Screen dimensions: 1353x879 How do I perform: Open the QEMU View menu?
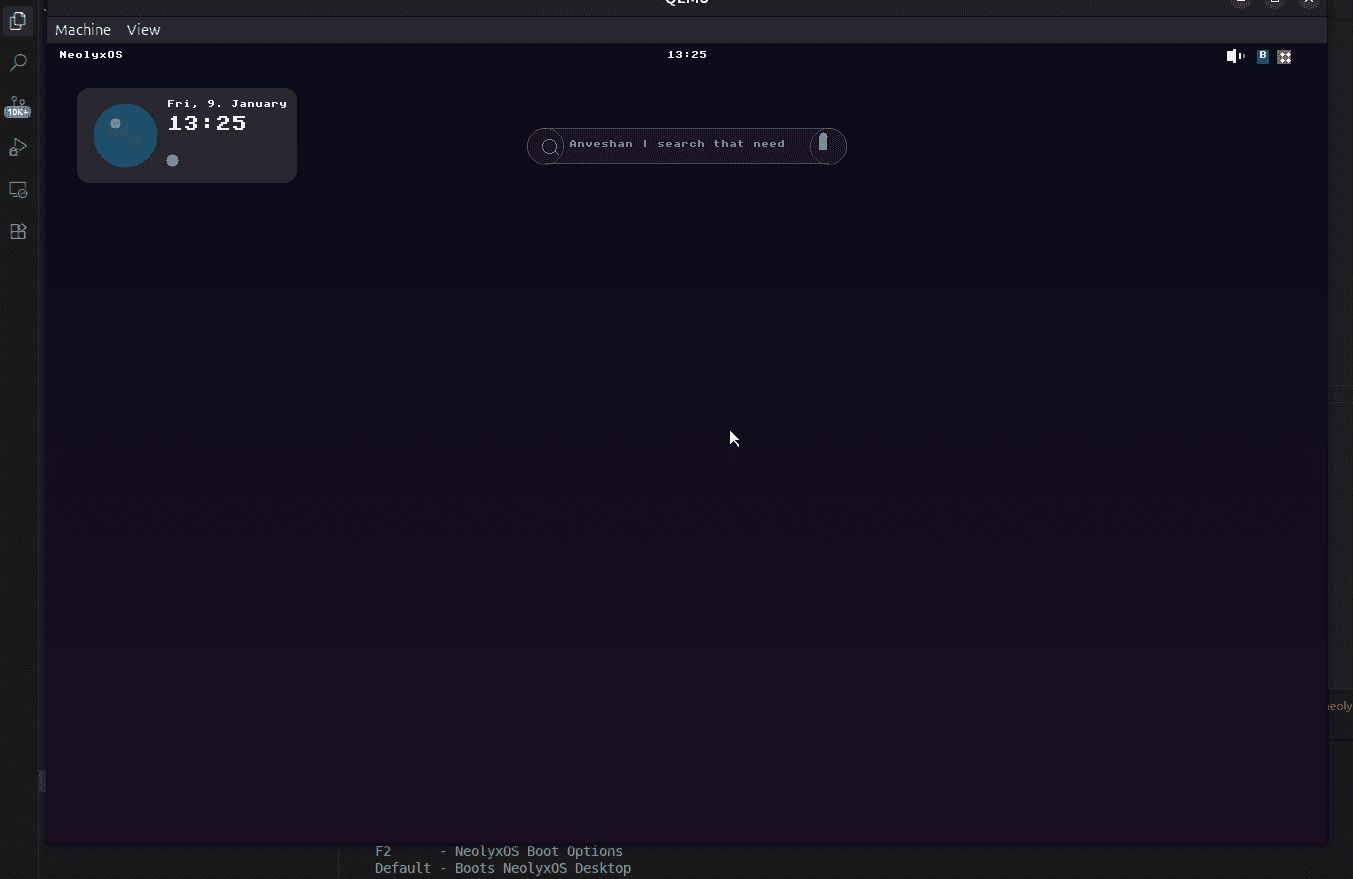tap(143, 30)
